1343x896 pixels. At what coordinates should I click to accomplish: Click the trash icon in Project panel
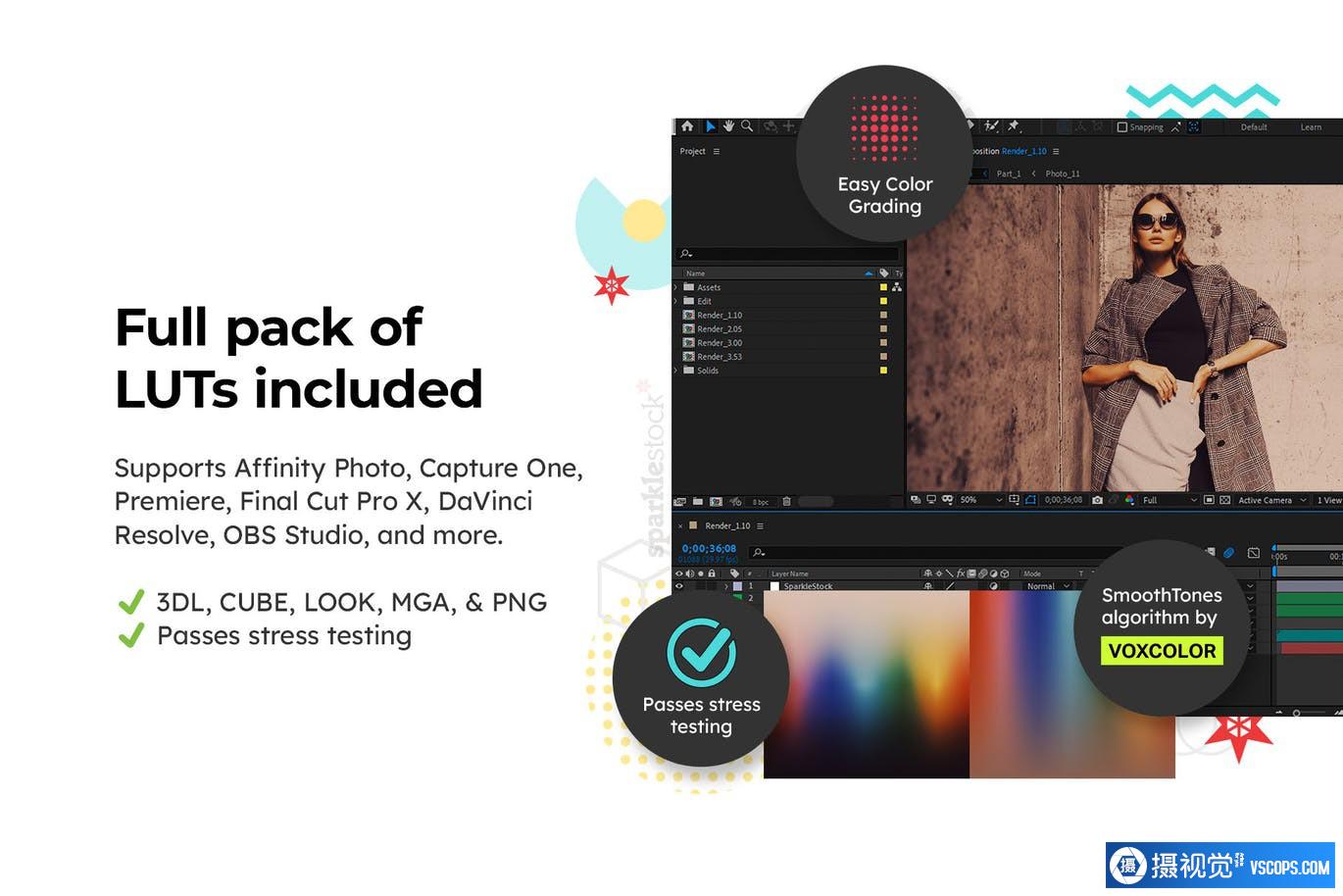point(786,502)
